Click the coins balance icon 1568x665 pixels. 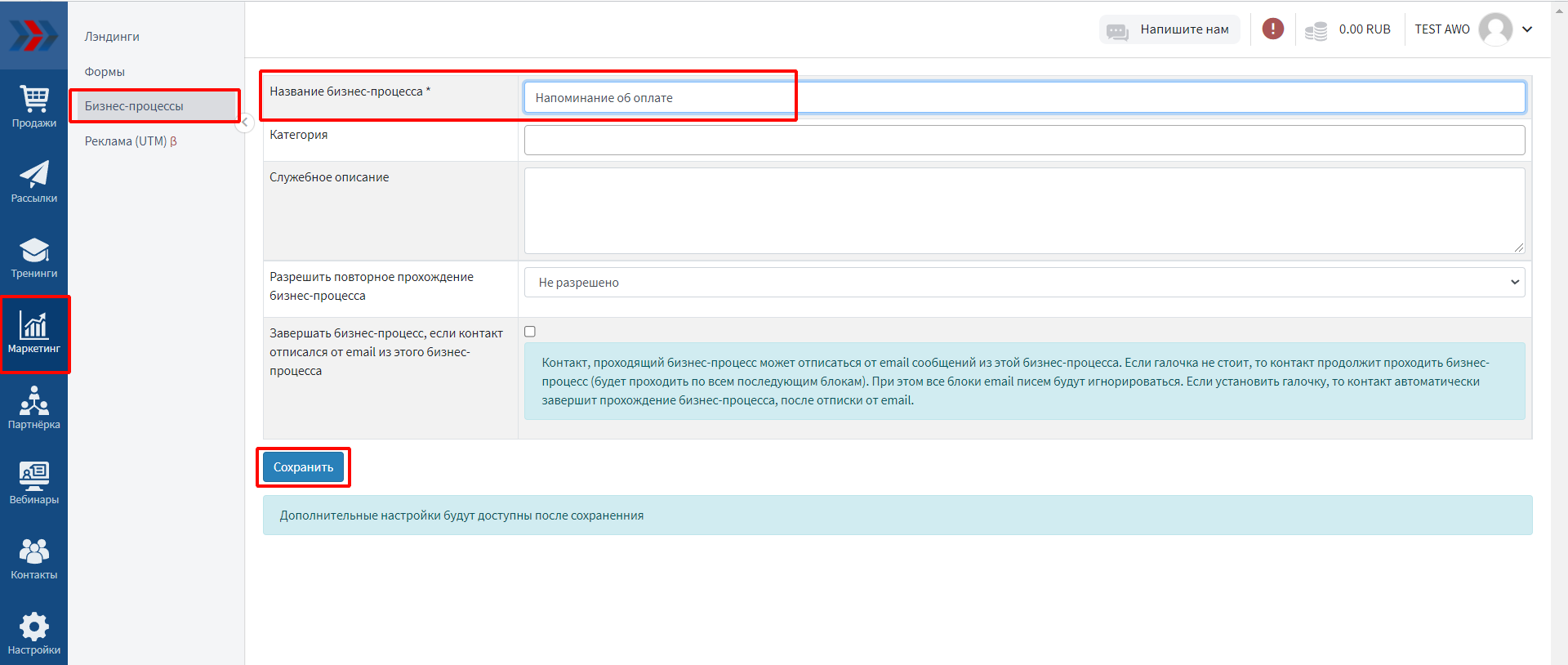(1316, 31)
